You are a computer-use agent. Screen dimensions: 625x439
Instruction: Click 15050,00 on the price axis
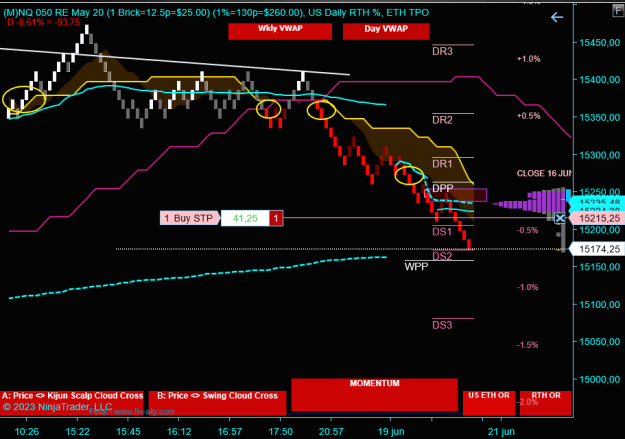pos(599,342)
